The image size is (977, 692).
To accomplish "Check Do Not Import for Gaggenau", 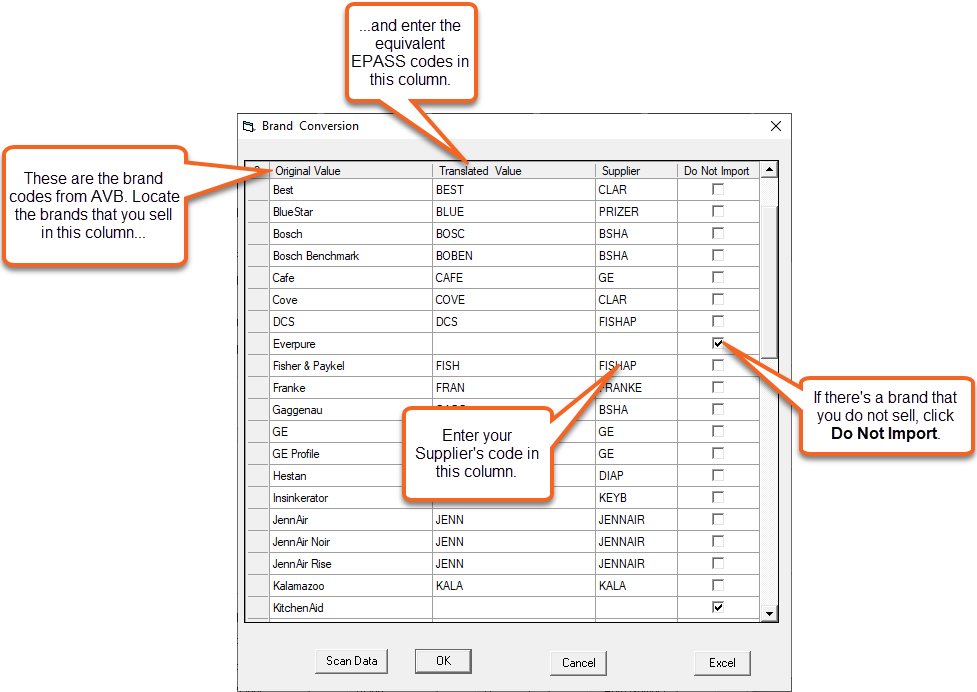I will (718, 409).
